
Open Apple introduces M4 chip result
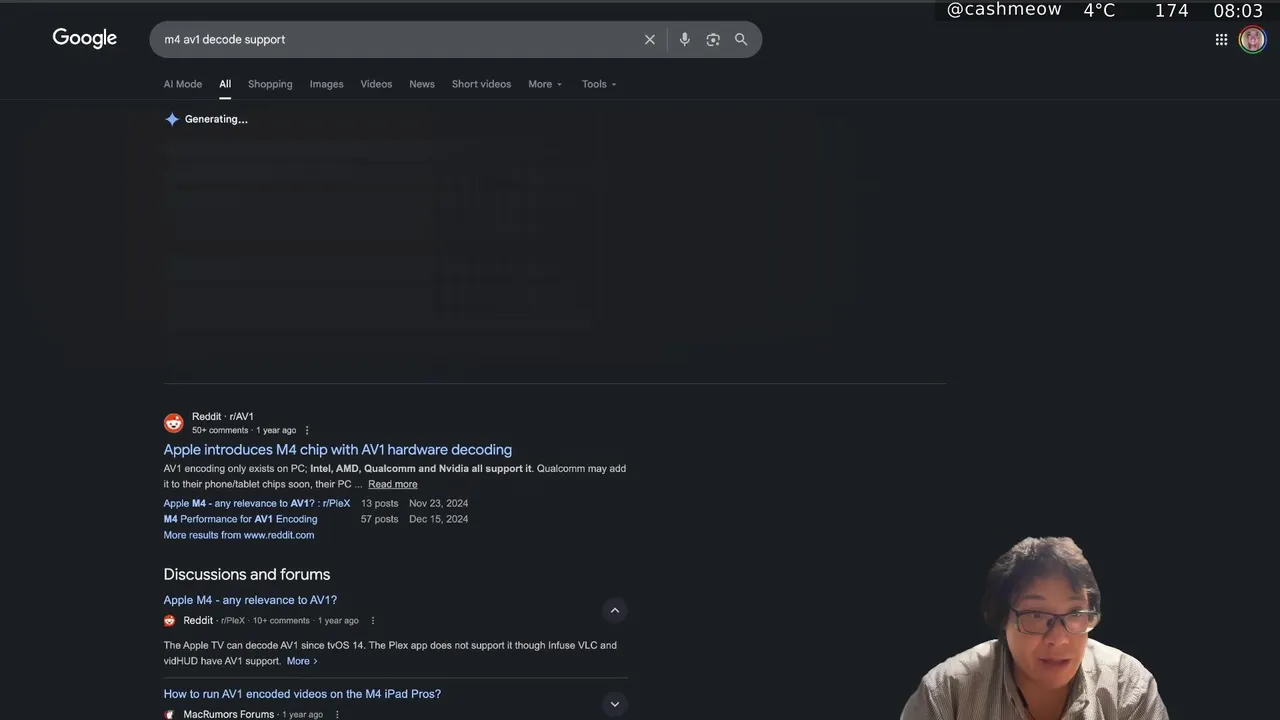point(338,450)
